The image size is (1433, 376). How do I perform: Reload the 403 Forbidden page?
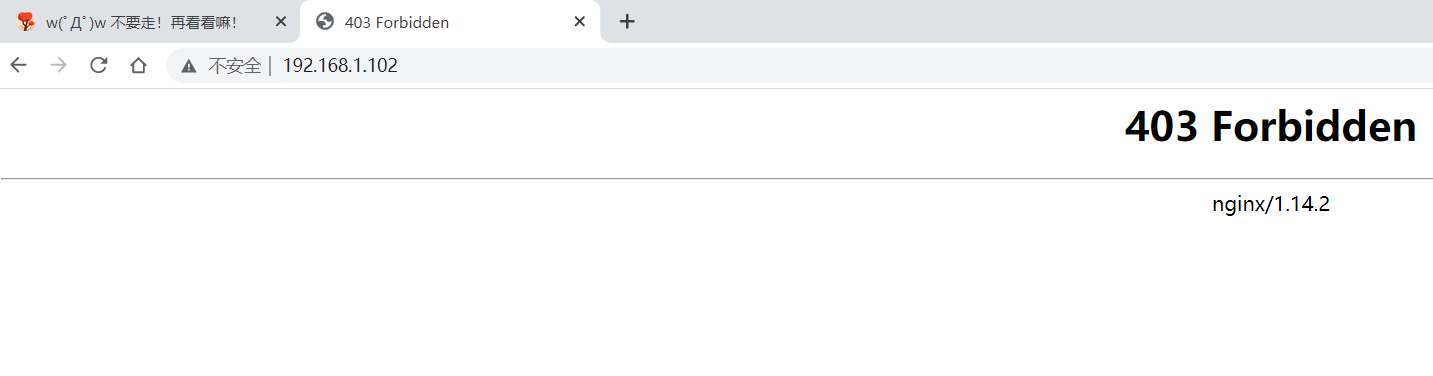(x=98, y=66)
